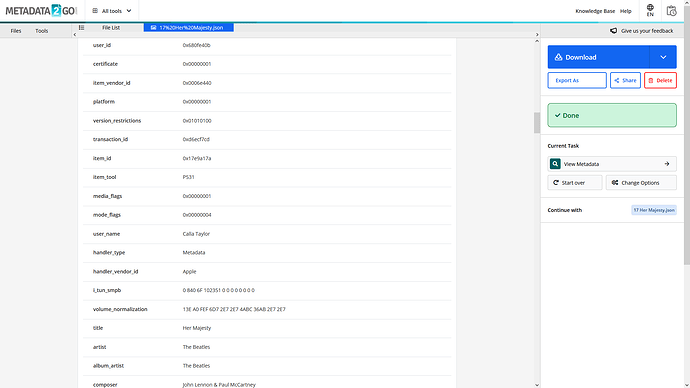Select the i_tun_smpb value
Viewport: 690px width, 388px height.
coord(219,290)
